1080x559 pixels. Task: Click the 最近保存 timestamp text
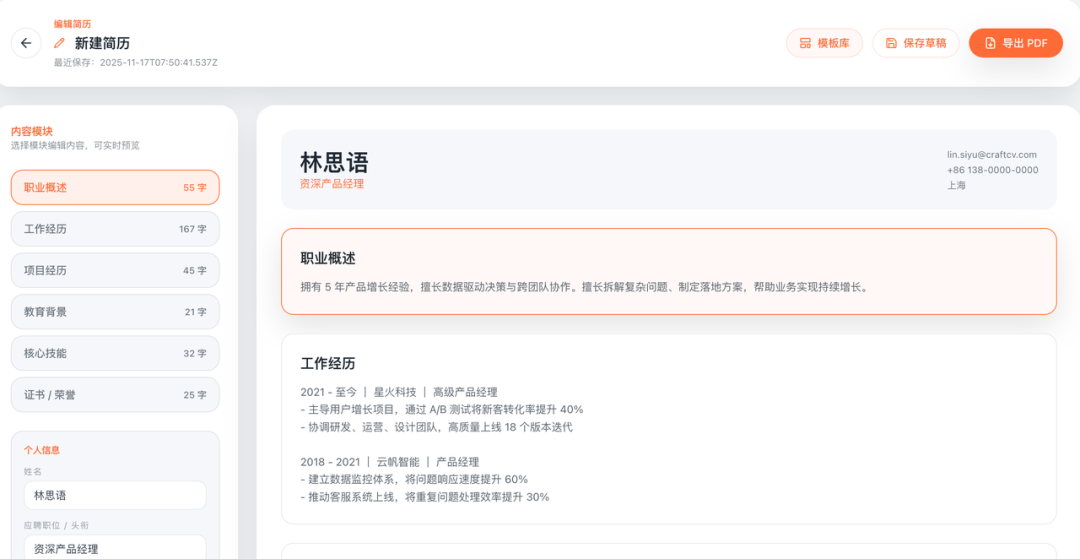(136, 63)
